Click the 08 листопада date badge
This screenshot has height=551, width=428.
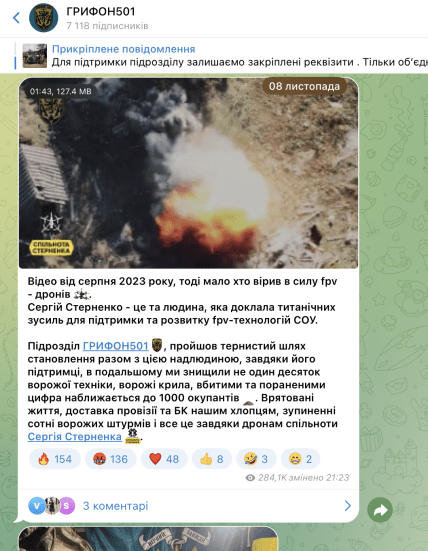(x=304, y=86)
